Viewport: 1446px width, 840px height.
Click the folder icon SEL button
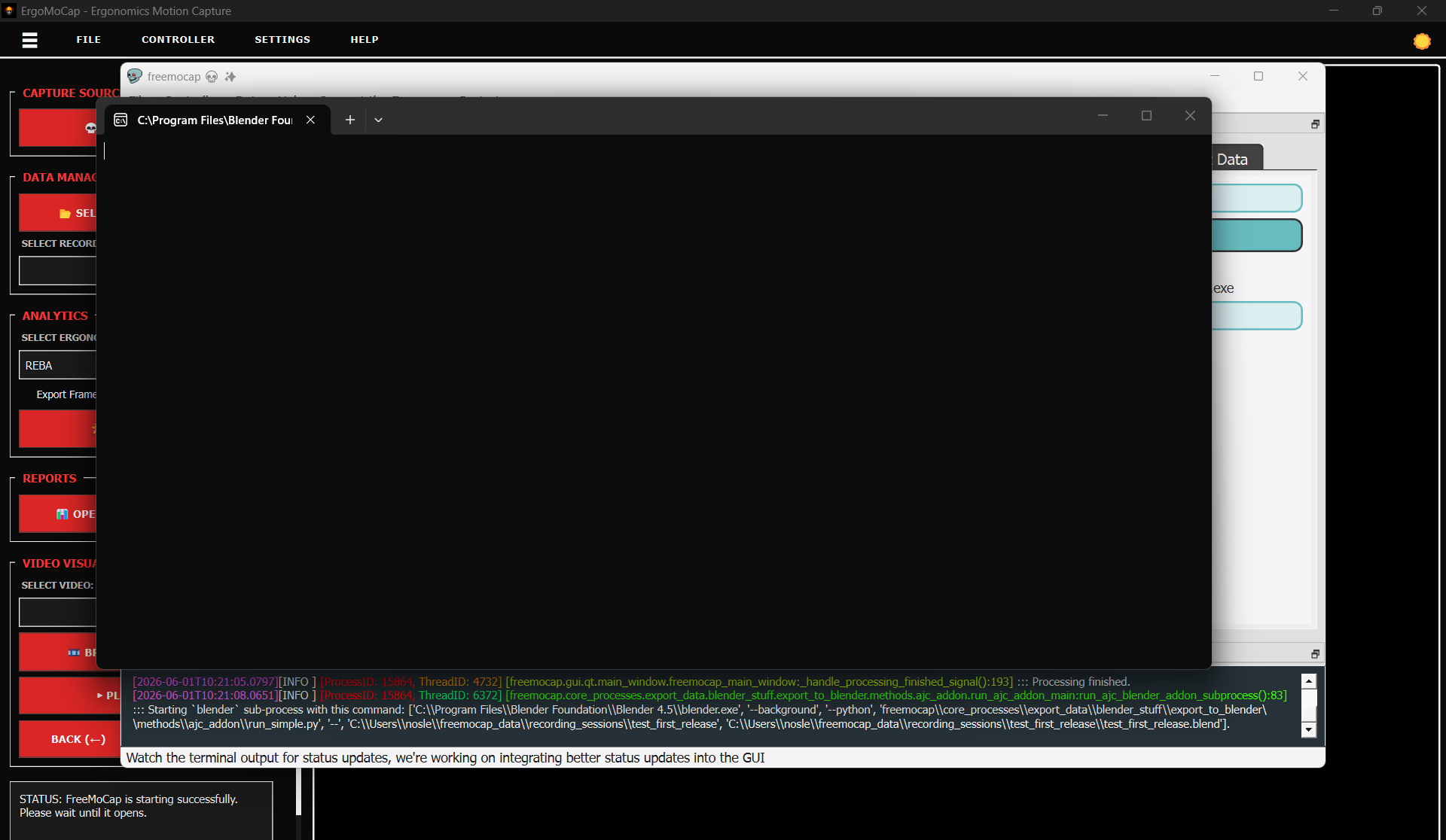click(58, 213)
